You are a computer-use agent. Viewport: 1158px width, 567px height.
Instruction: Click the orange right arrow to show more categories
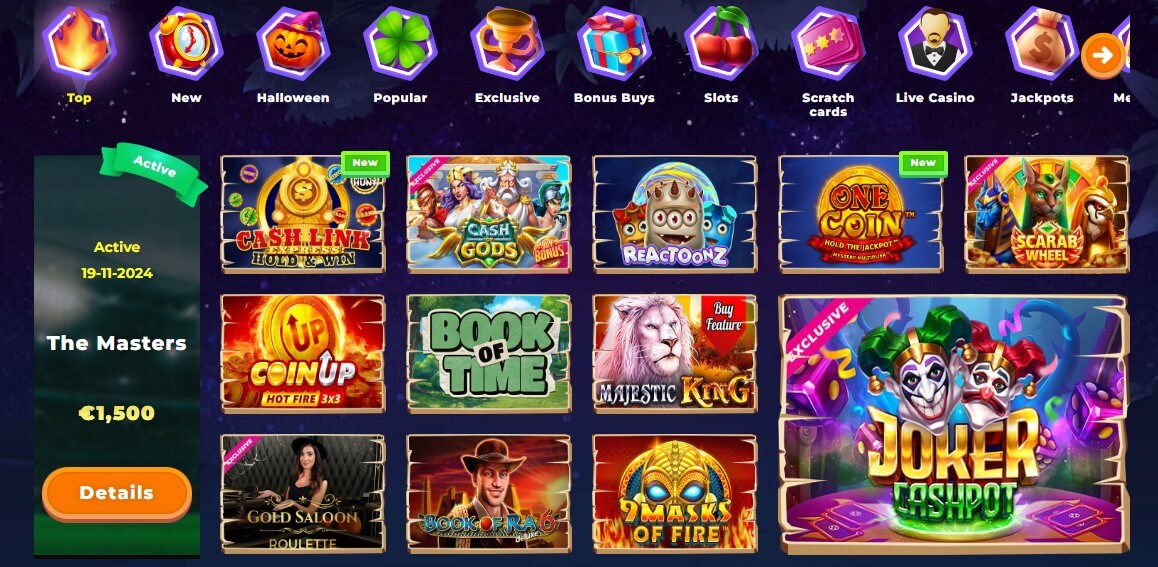tap(1103, 55)
